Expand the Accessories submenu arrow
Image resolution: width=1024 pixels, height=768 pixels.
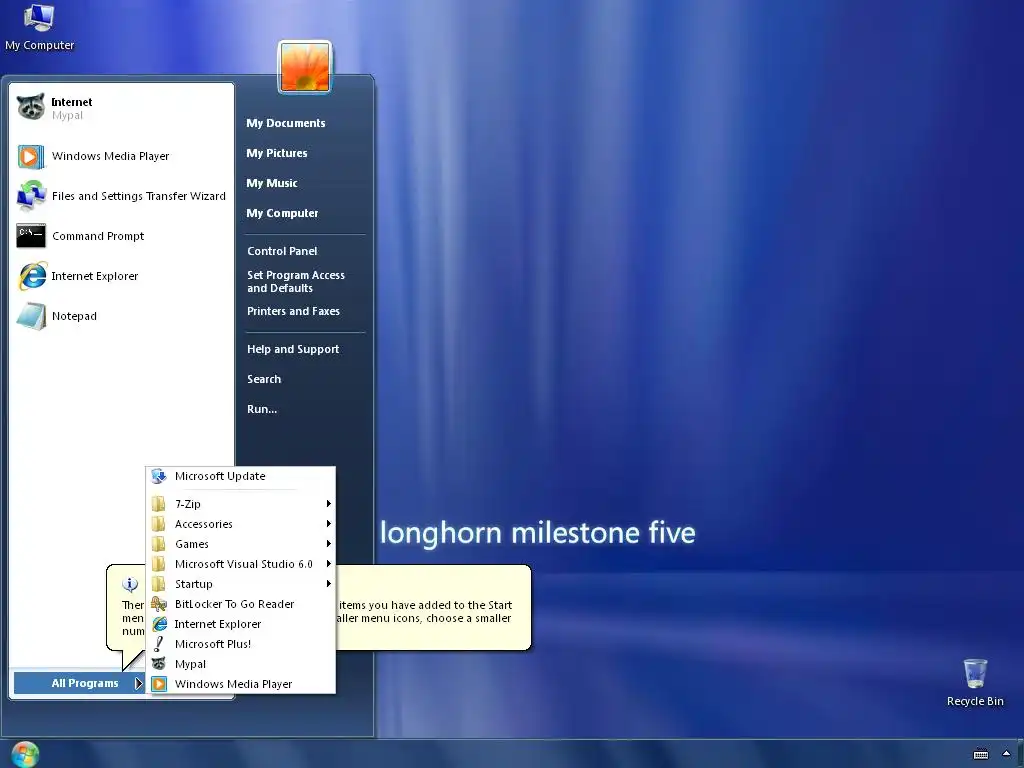click(x=328, y=524)
